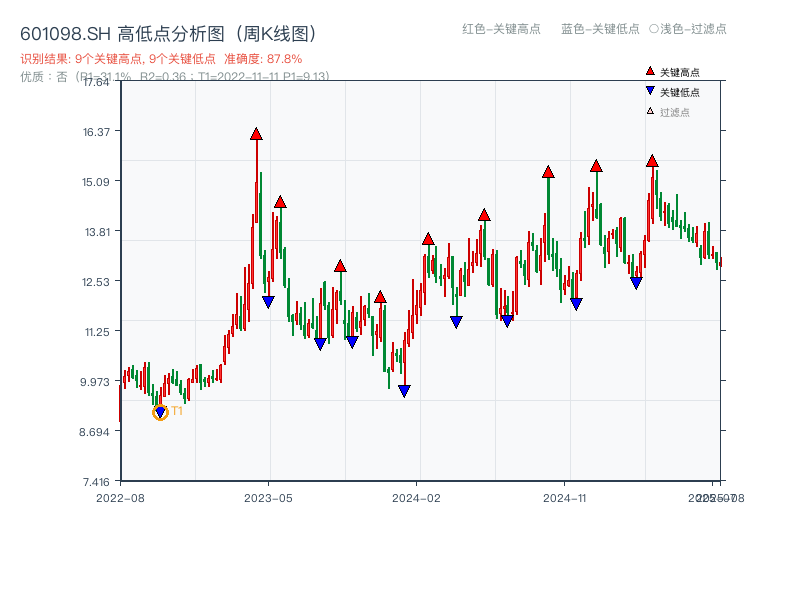Click the 9.973 y-axis label
This screenshot has height=600, width=800.
pyautogui.click(x=95, y=382)
